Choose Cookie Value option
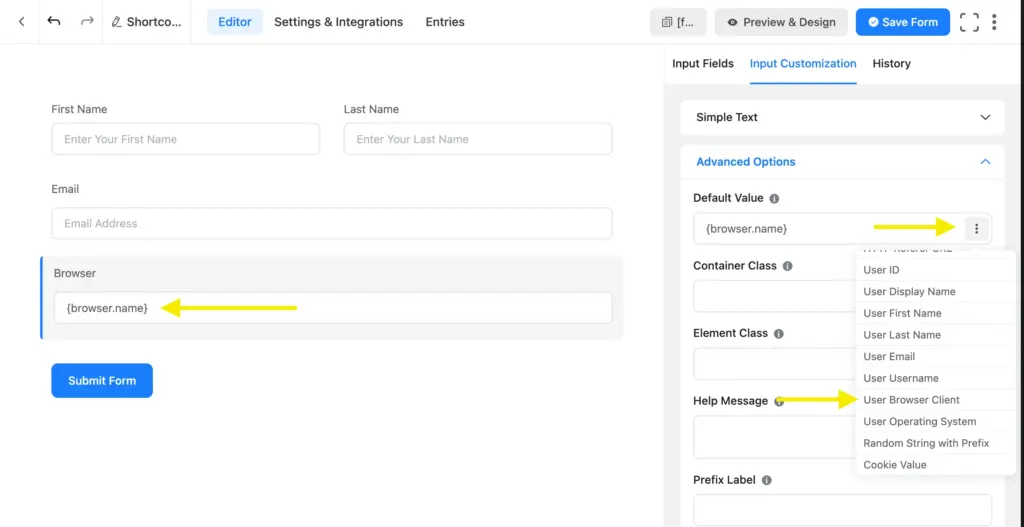 tap(935, 465)
